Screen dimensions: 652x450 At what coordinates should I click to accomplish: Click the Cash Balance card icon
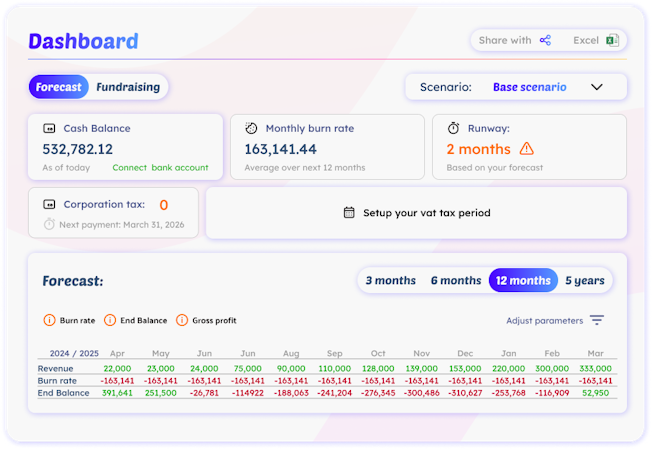pos(49,129)
